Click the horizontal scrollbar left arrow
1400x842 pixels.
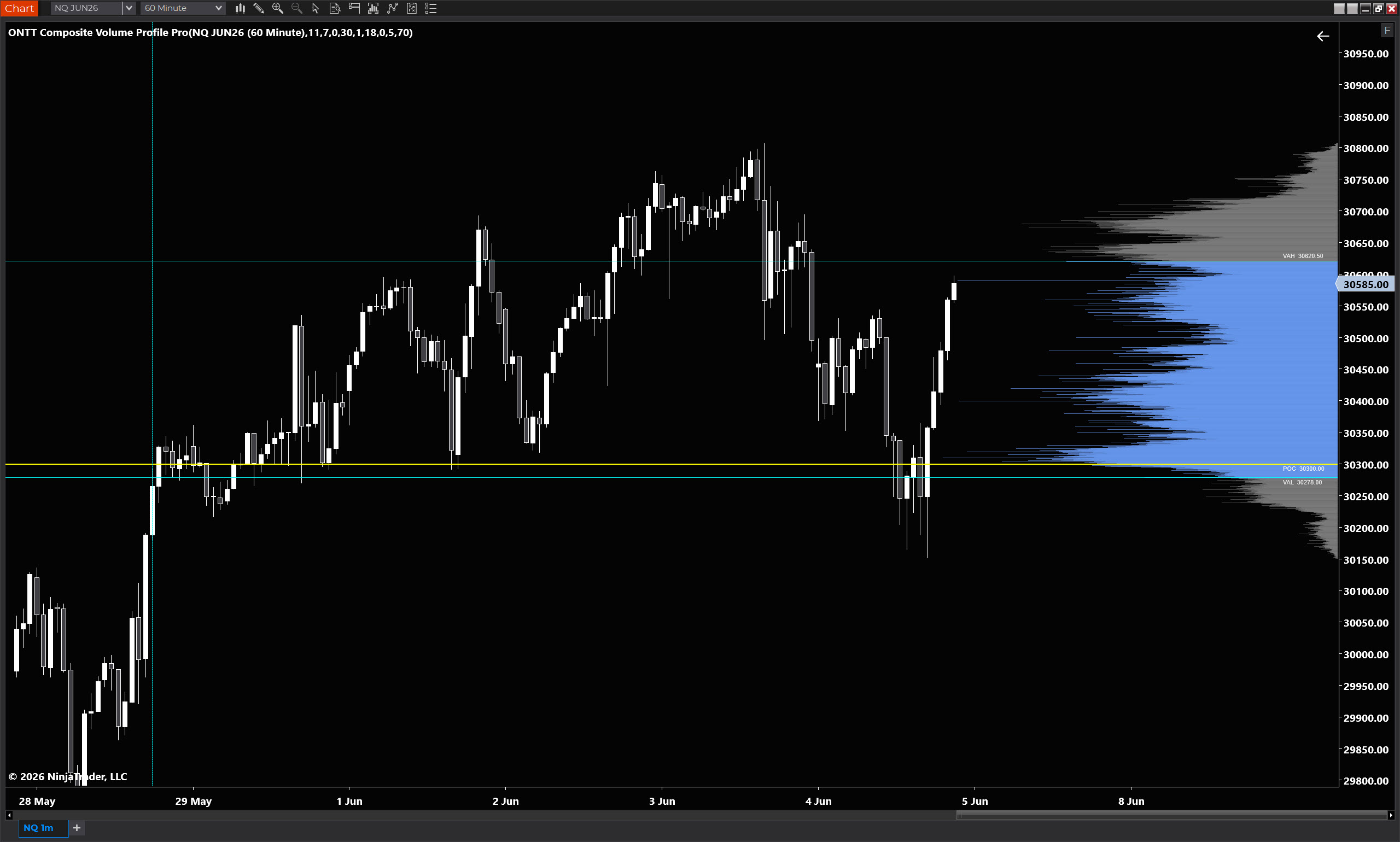9,815
